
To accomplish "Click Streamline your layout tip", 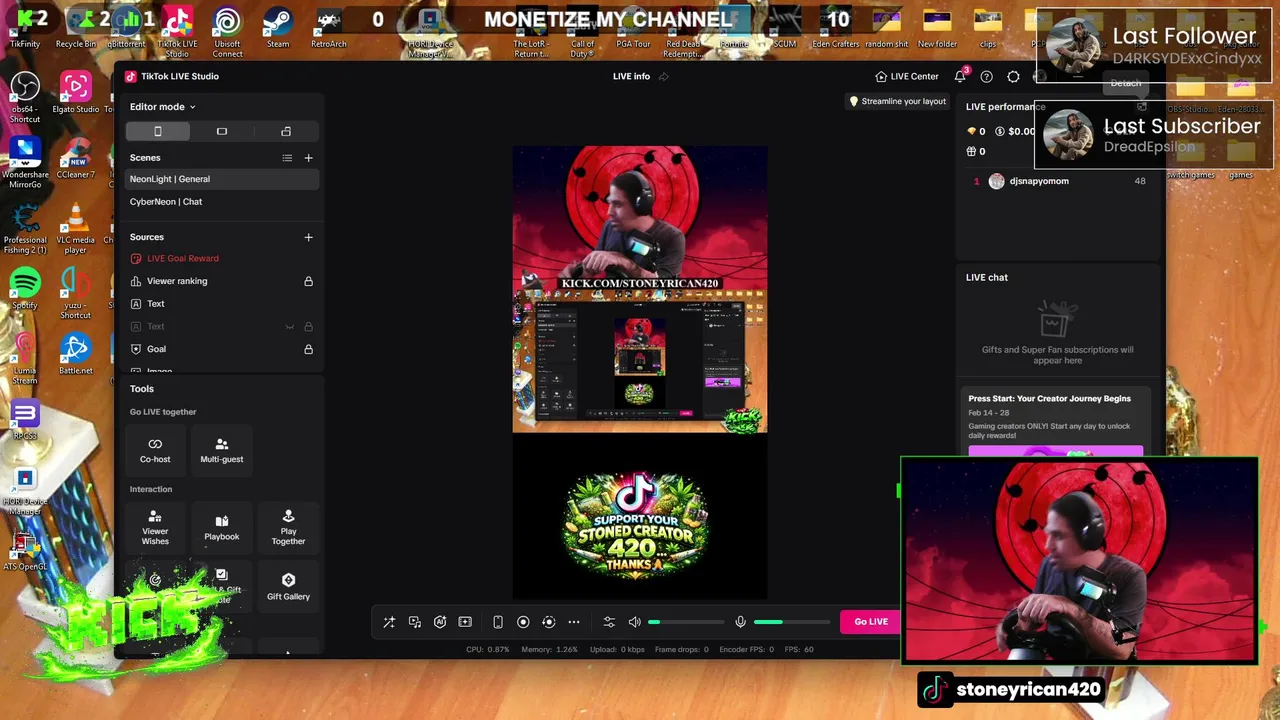I will pos(898,101).
